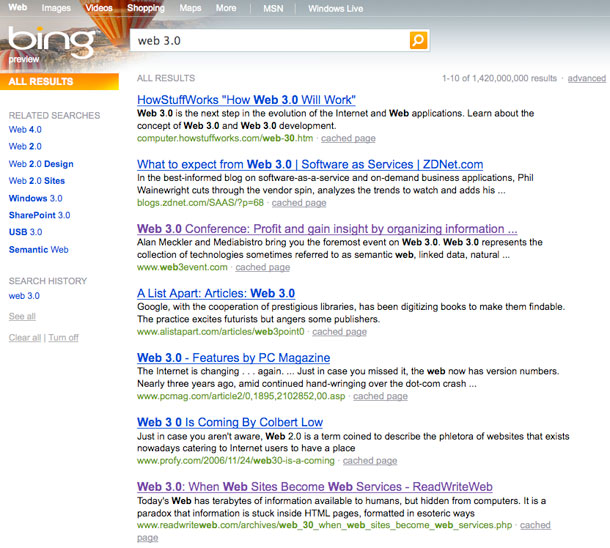Click inside the search box
The height and width of the screenshot is (548, 610).
[x=270, y=40]
